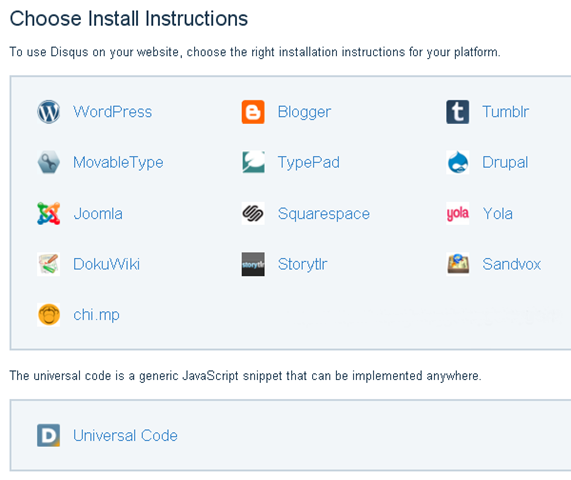Click the Drupal droplet icon

(x=458, y=162)
